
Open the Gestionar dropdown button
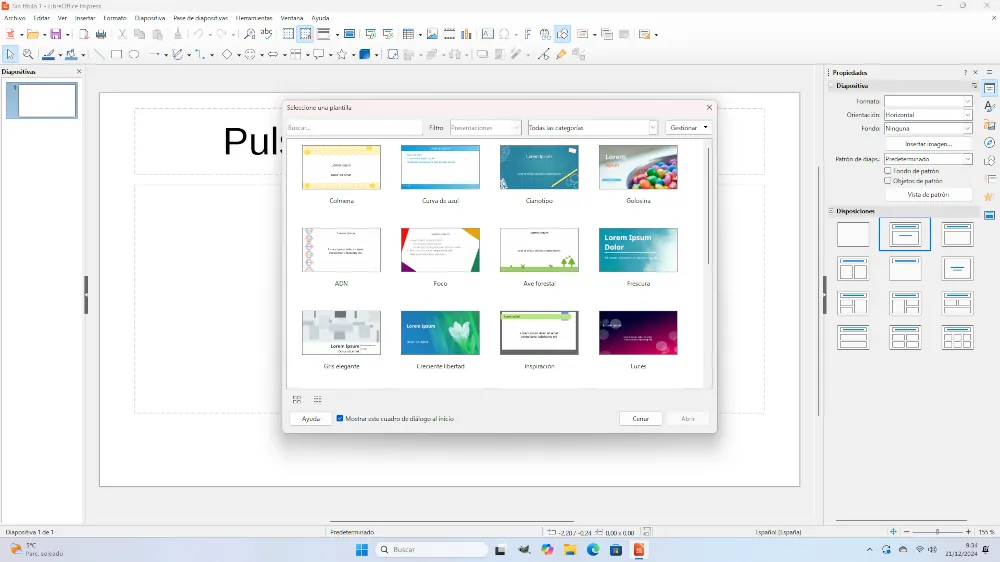[x=689, y=128]
